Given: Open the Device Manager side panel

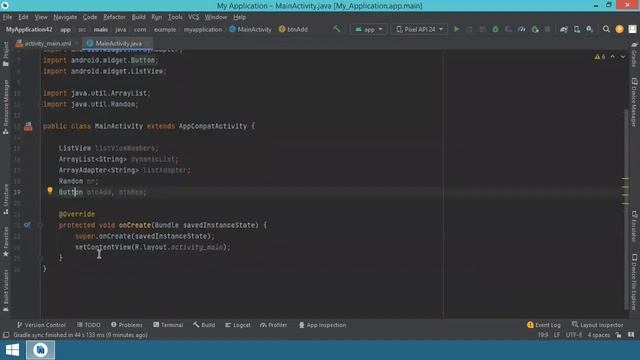Looking at the screenshot, I should (x=634, y=102).
